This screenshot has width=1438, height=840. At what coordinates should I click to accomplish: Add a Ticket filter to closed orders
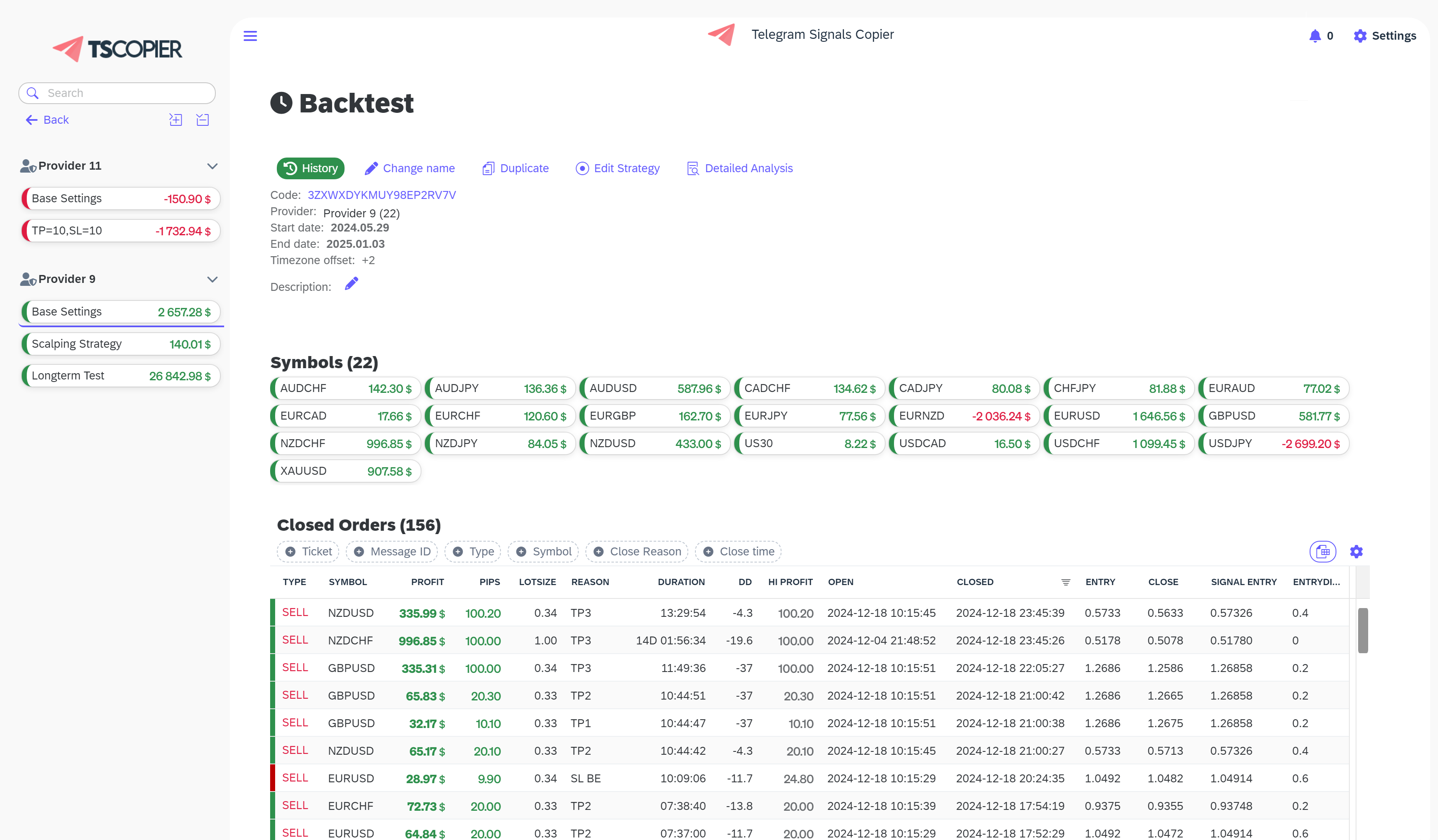pyautogui.click(x=308, y=552)
